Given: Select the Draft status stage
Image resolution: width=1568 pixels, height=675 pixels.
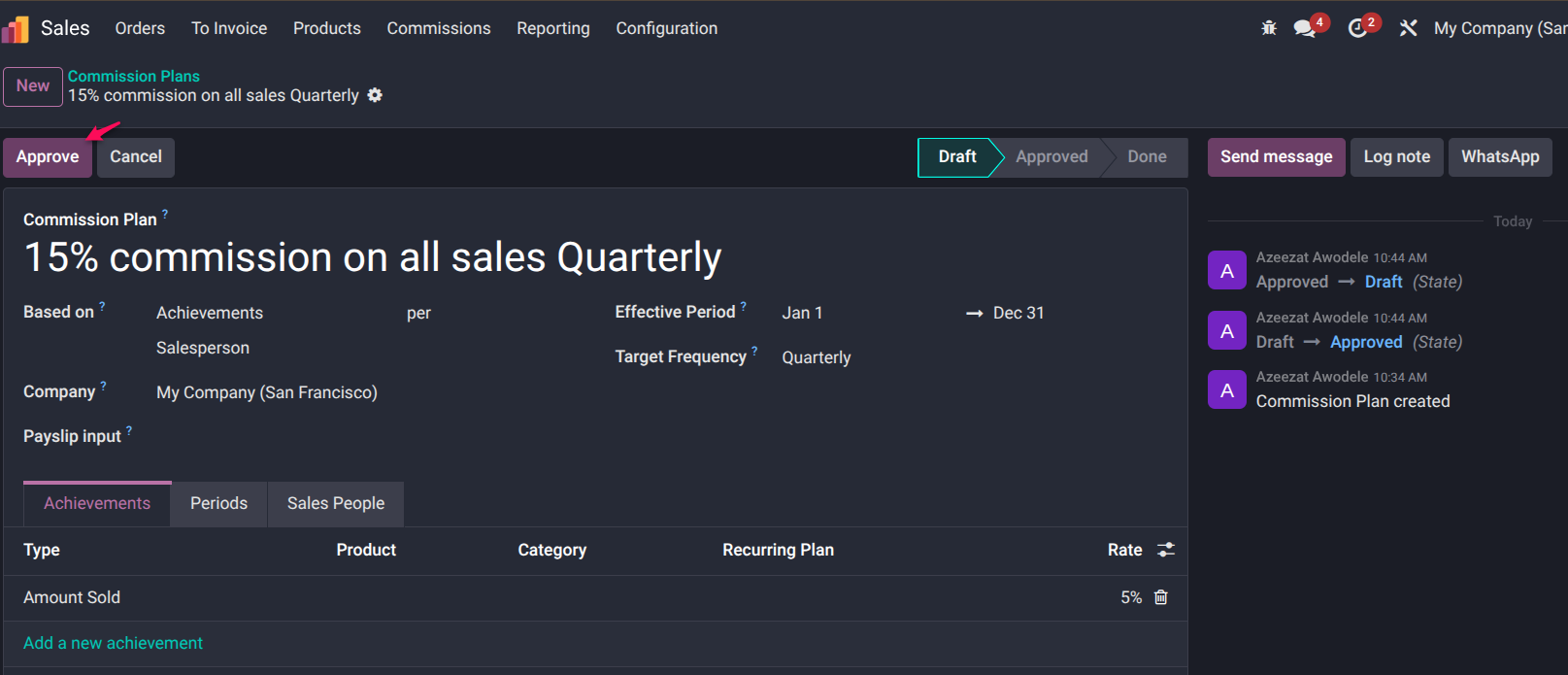Looking at the screenshot, I should 956,157.
